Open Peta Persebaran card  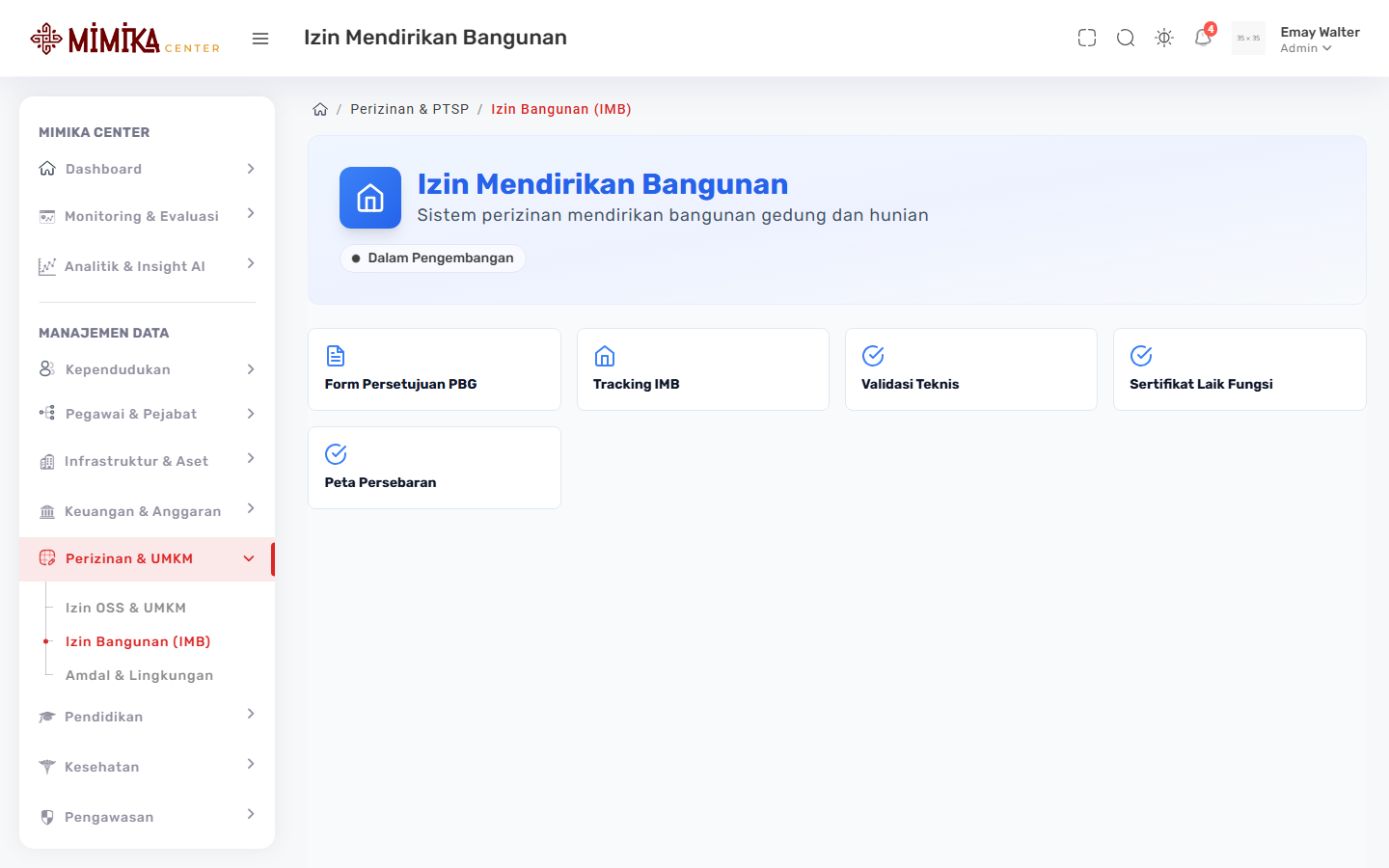coord(434,468)
